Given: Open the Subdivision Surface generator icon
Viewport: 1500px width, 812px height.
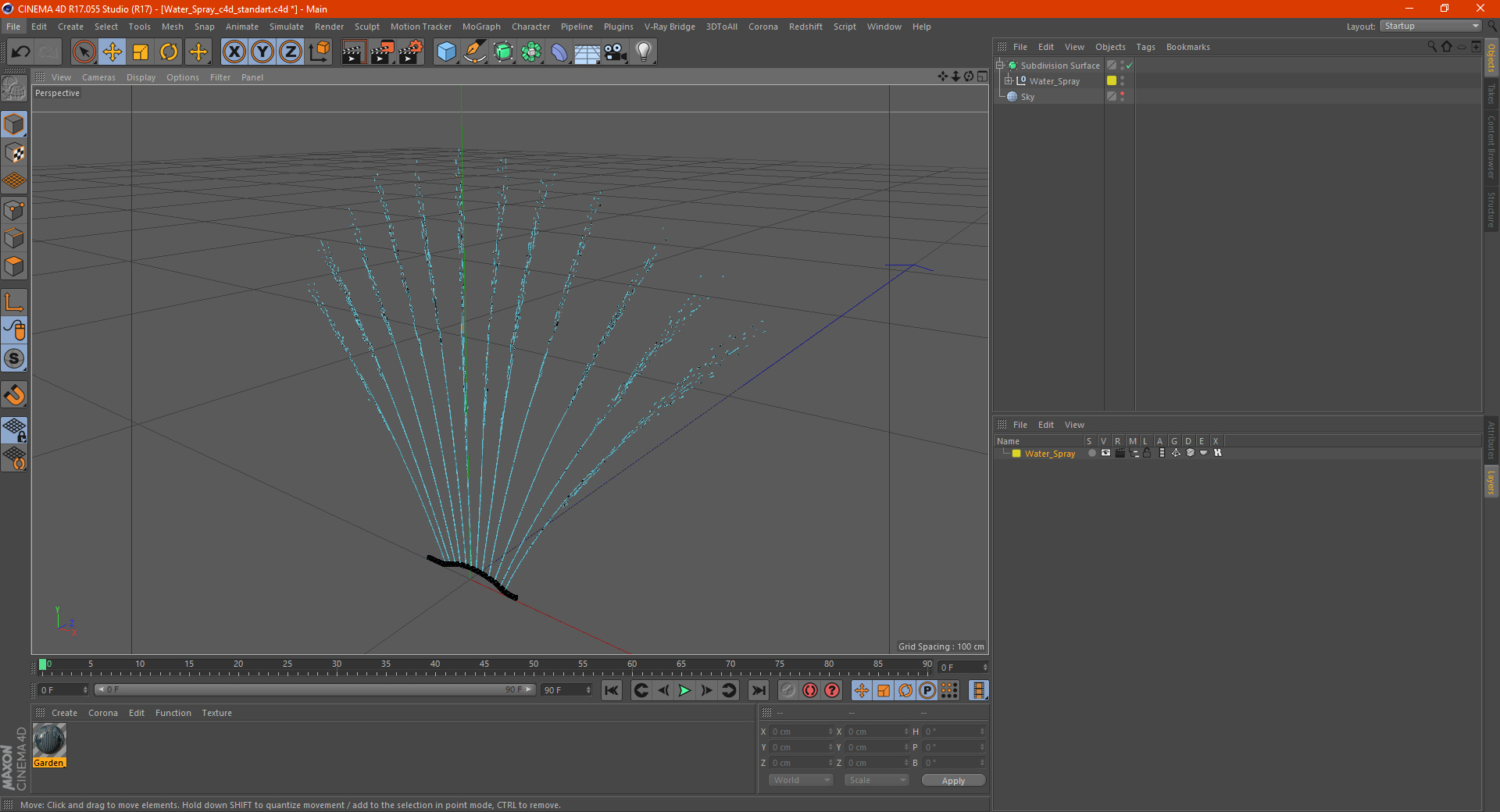Looking at the screenshot, I should click(503, 52).
